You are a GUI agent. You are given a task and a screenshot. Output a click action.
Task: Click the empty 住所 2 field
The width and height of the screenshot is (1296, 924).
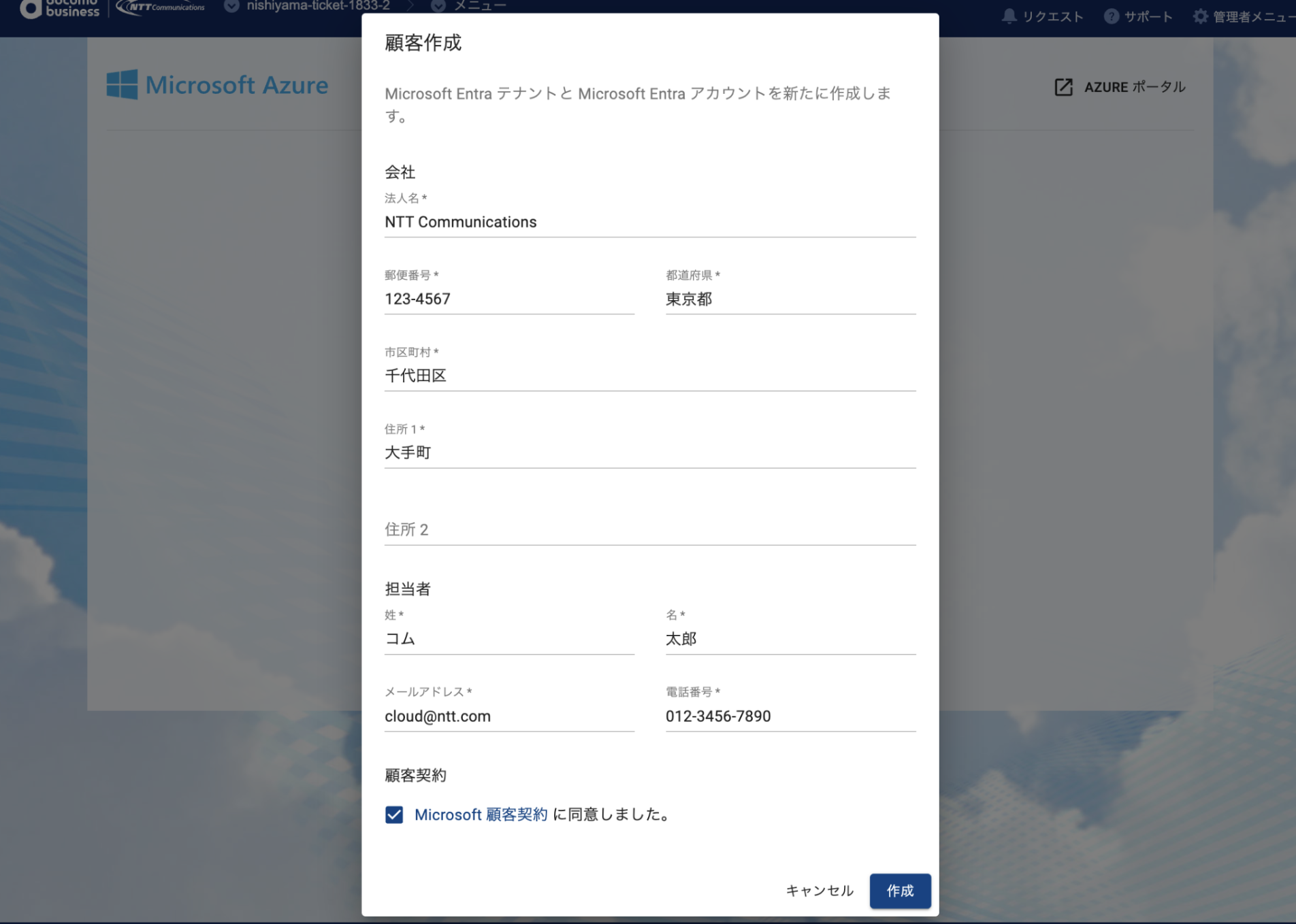tap(650, 529)
